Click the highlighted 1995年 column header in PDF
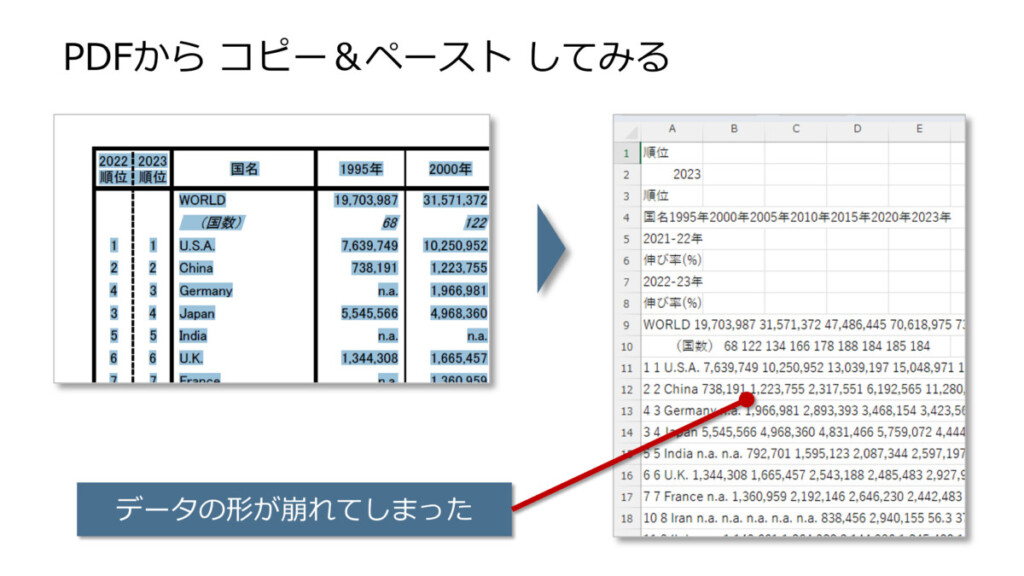 pos(360,169)
